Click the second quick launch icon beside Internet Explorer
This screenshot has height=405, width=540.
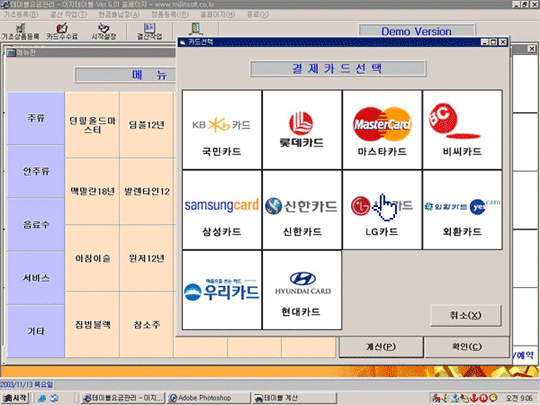pos(54,398)
